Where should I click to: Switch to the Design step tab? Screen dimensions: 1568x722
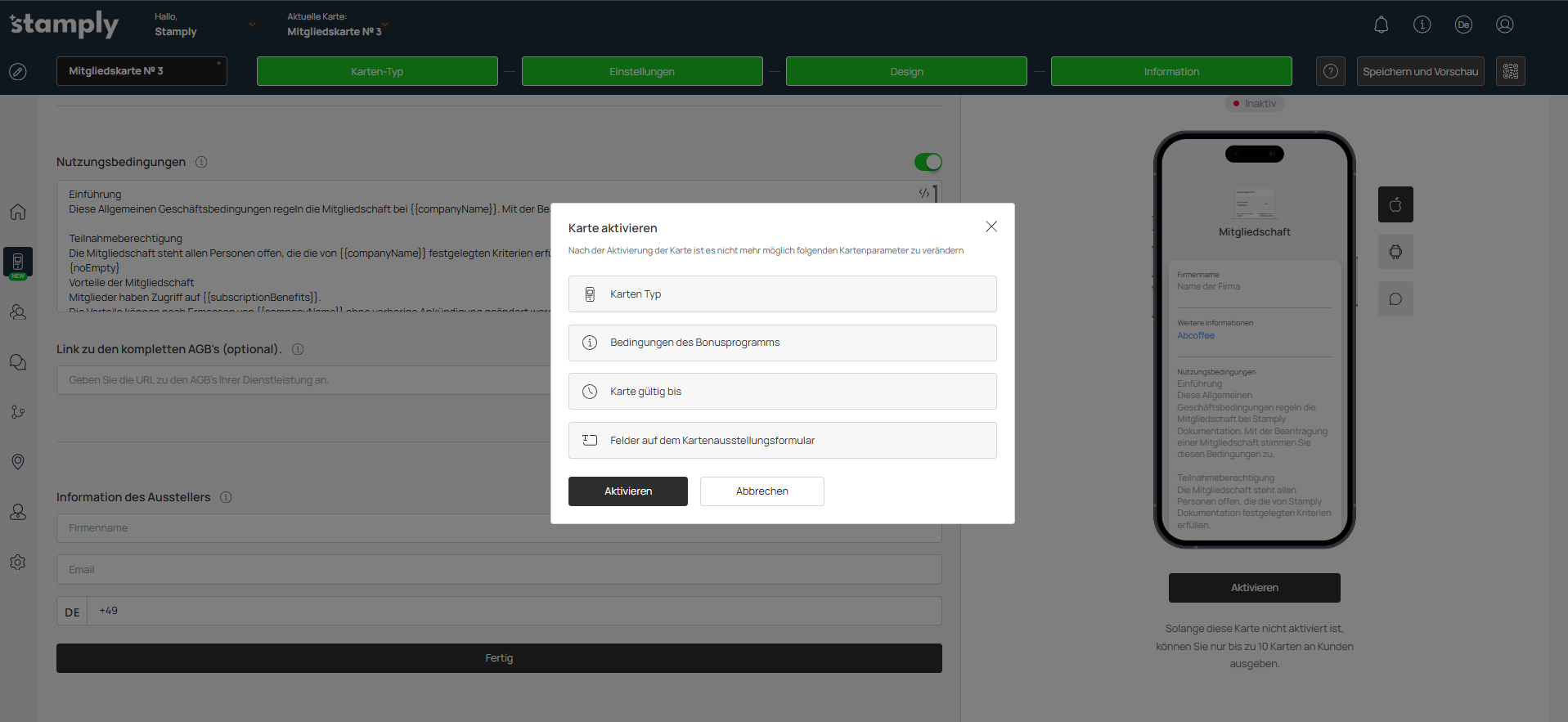[x=906, y=71]
